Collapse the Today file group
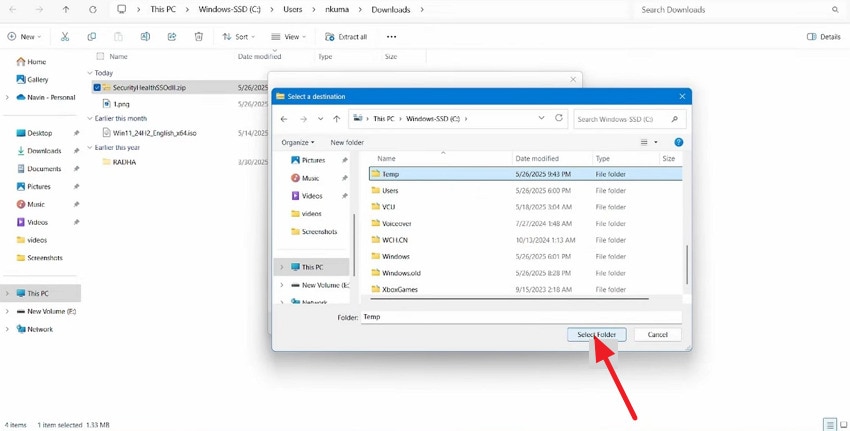This screenshot has width=850, height=431. pos(90,73)
